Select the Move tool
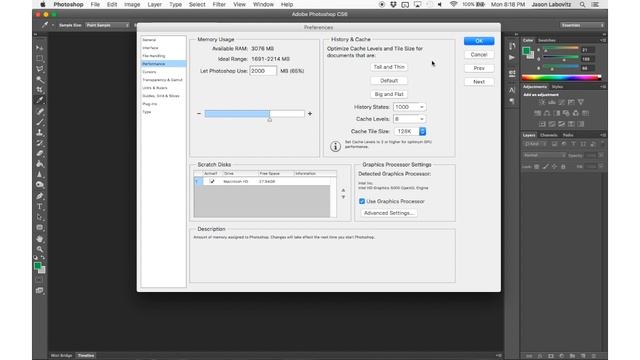This screenshot has height=360, width=640. click(x=40, y=48)
